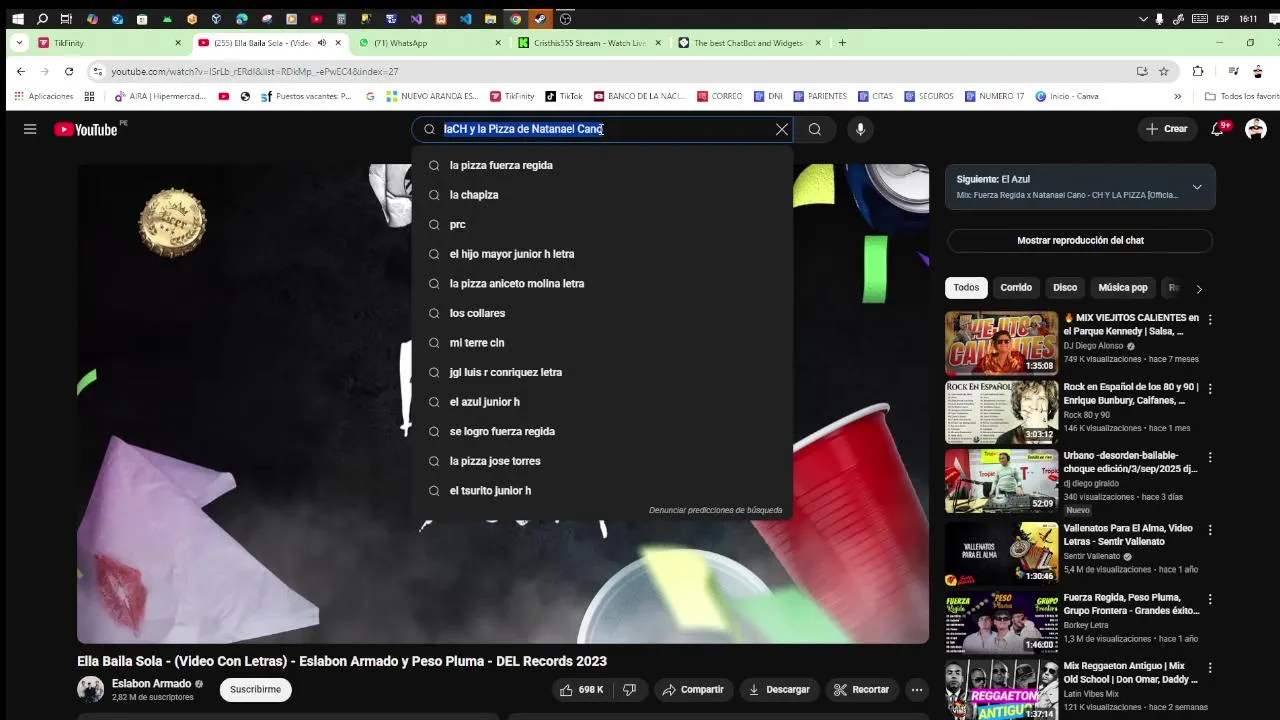Open the Eslabon Armado channel name link
Viewport: 1280px width, 720px height.
pyautogui.click(x=151, y=684)
